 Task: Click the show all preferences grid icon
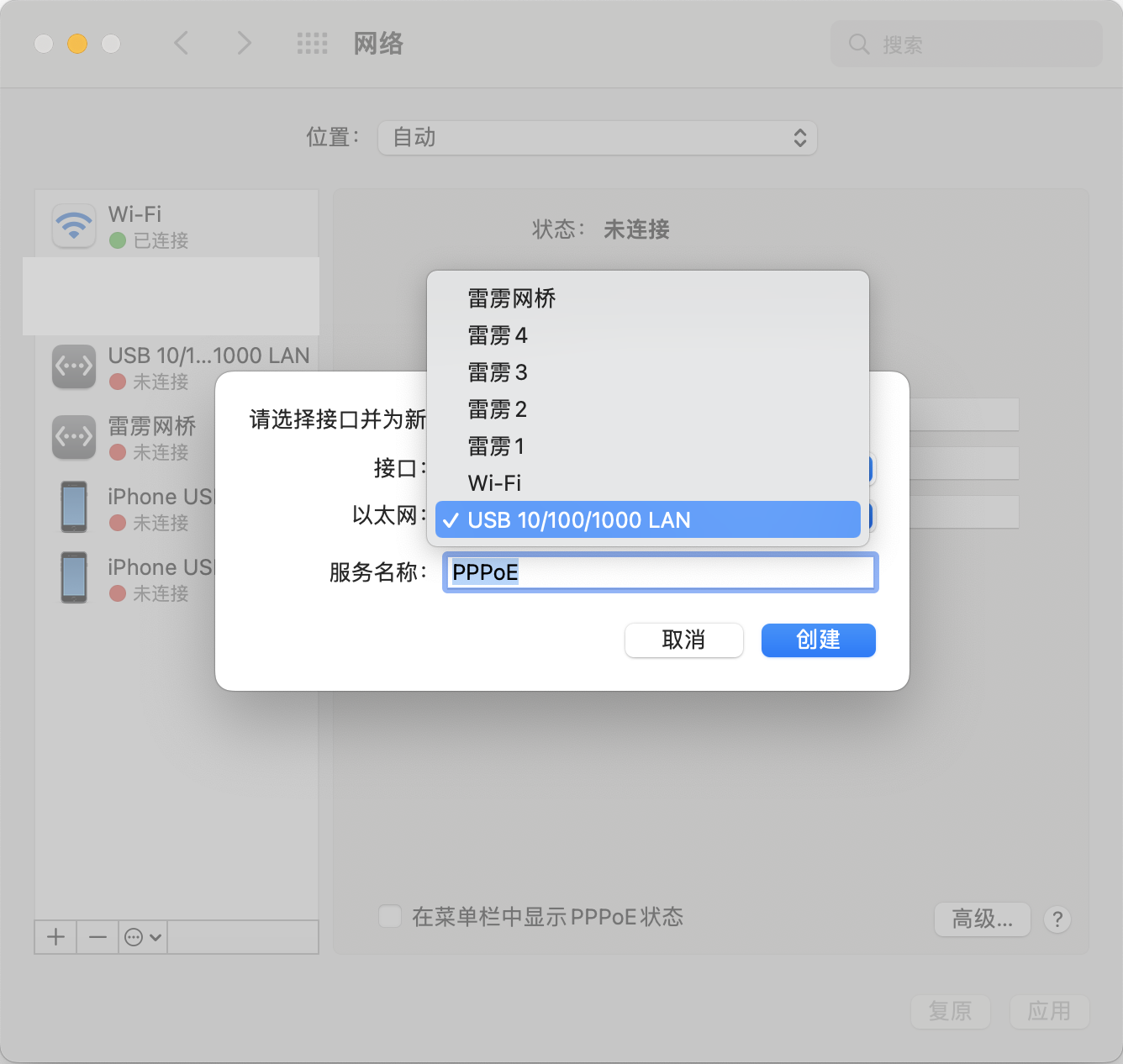tap(312, 44)
